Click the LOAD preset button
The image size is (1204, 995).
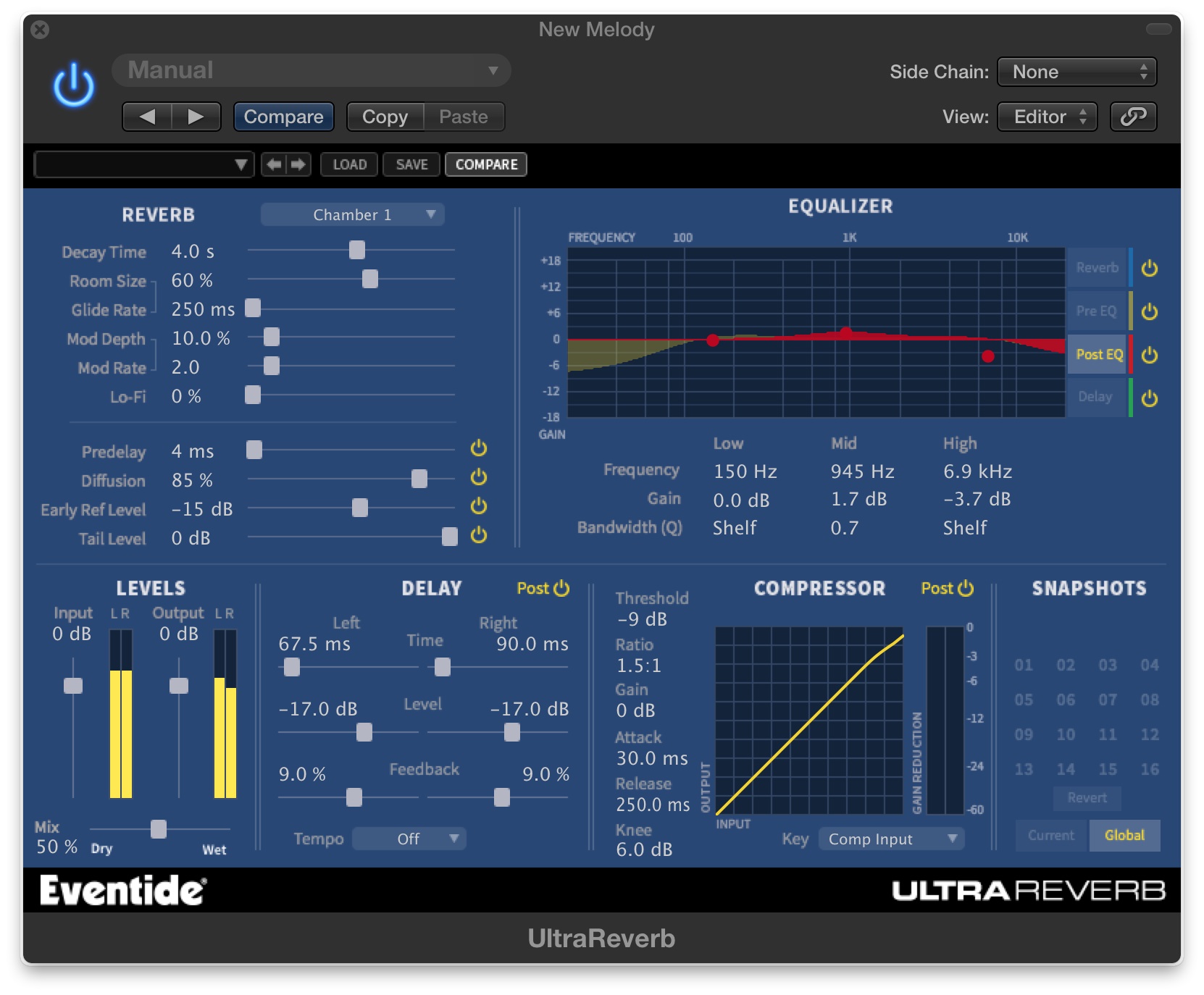tap(350, 164)
